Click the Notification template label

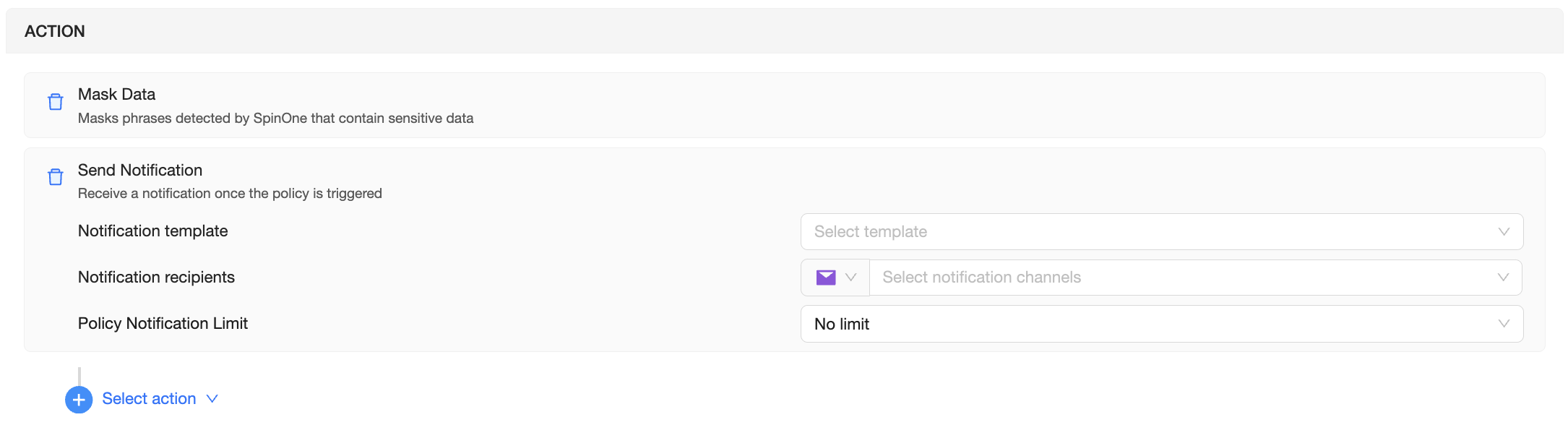coord(152,231)
